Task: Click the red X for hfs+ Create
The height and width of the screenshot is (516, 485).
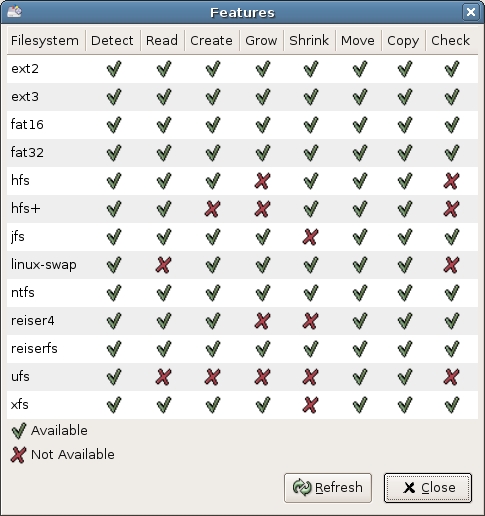Action: coord(213,209)
